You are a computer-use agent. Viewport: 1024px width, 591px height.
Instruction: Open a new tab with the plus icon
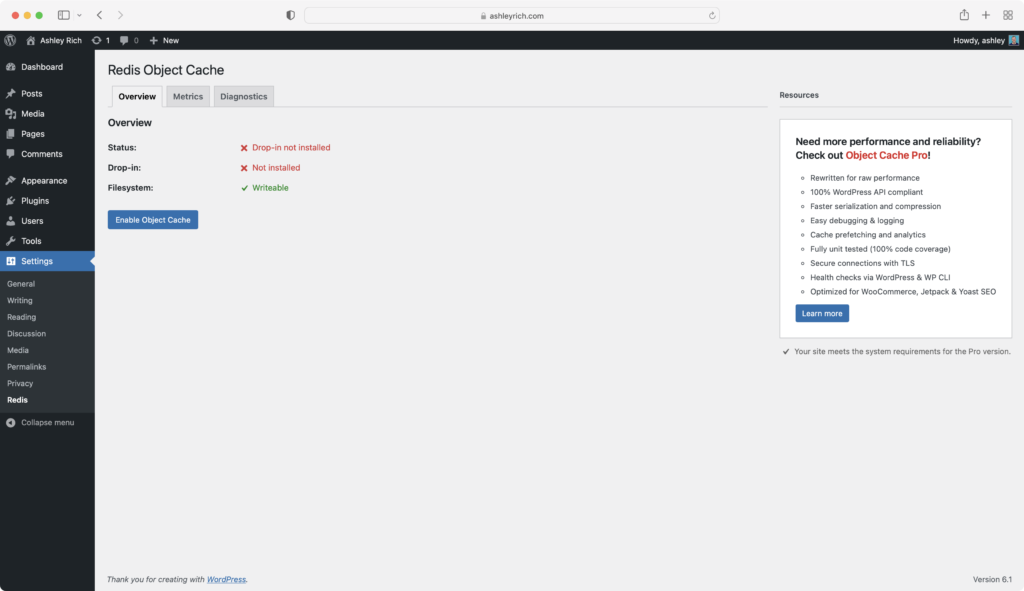[x=985, y=15]
